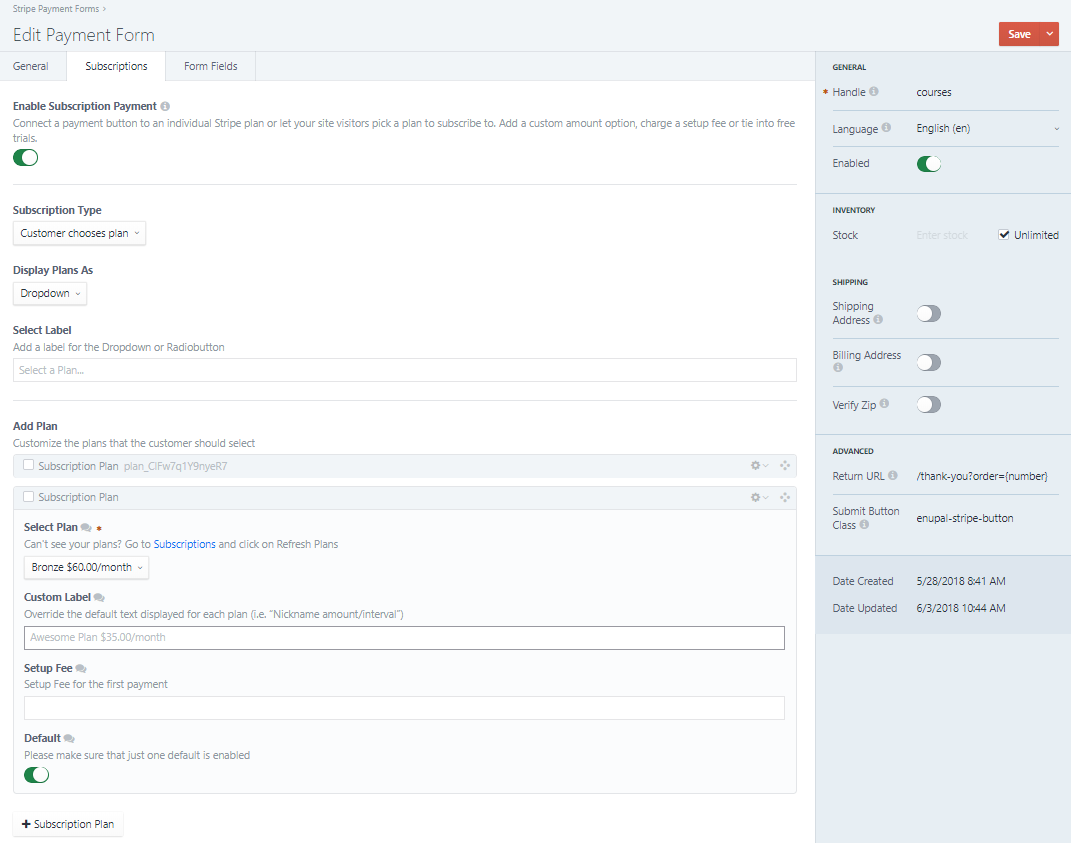
Task: Click Return URL input field
Action: click(x=987, y=476)
